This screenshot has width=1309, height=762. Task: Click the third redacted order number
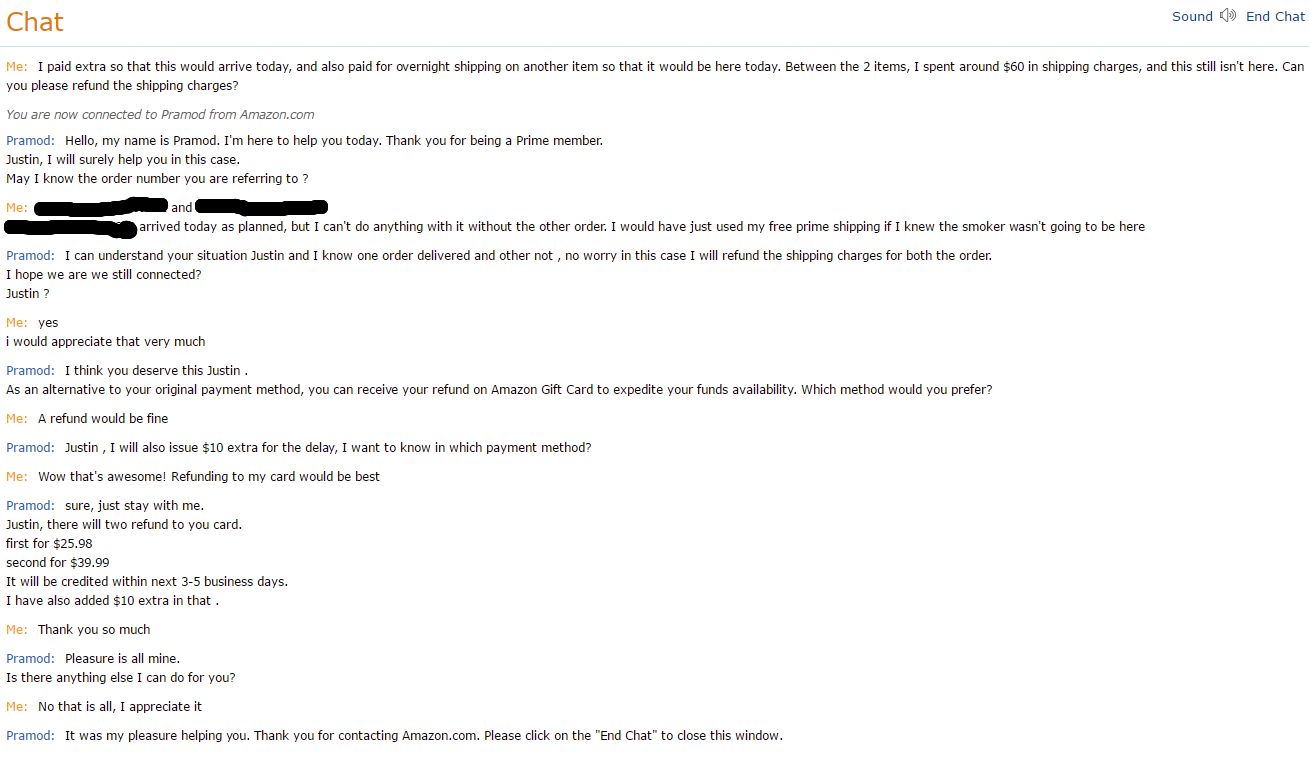pyautogui.click(x=72, y=229)
